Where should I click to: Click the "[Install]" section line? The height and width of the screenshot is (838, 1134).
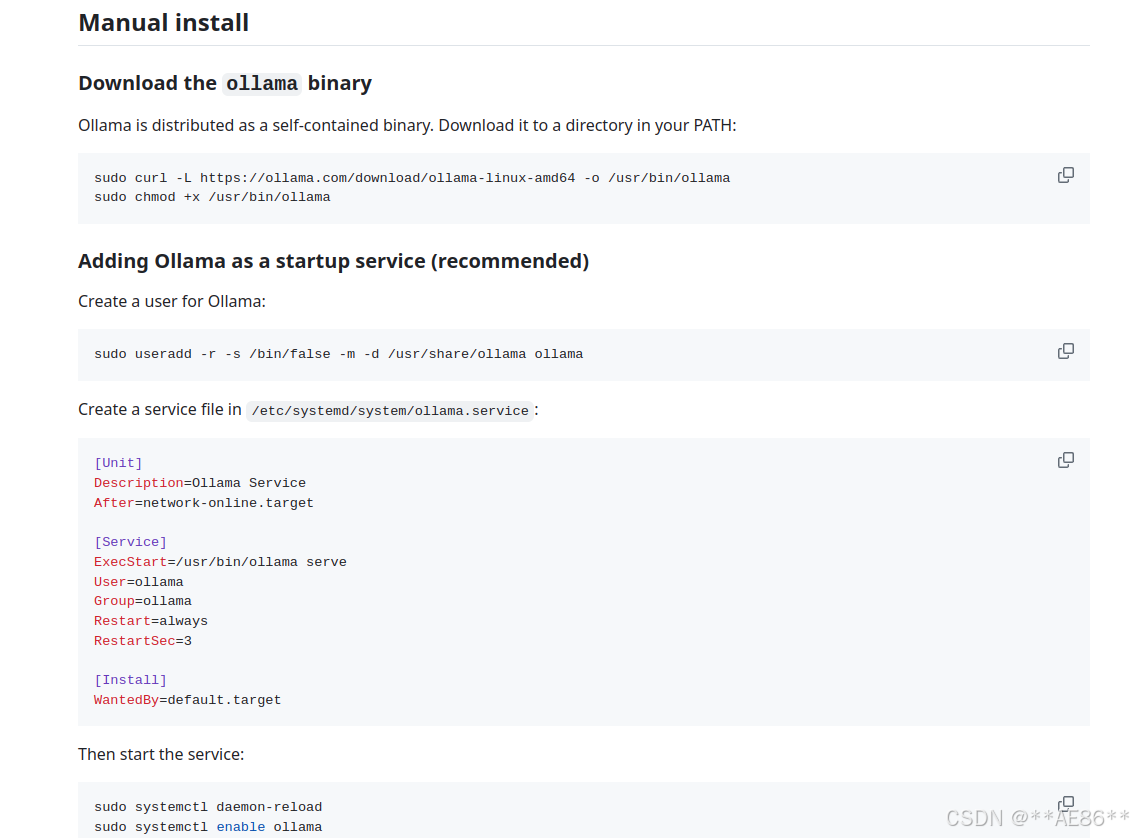(x=130, y=680)
